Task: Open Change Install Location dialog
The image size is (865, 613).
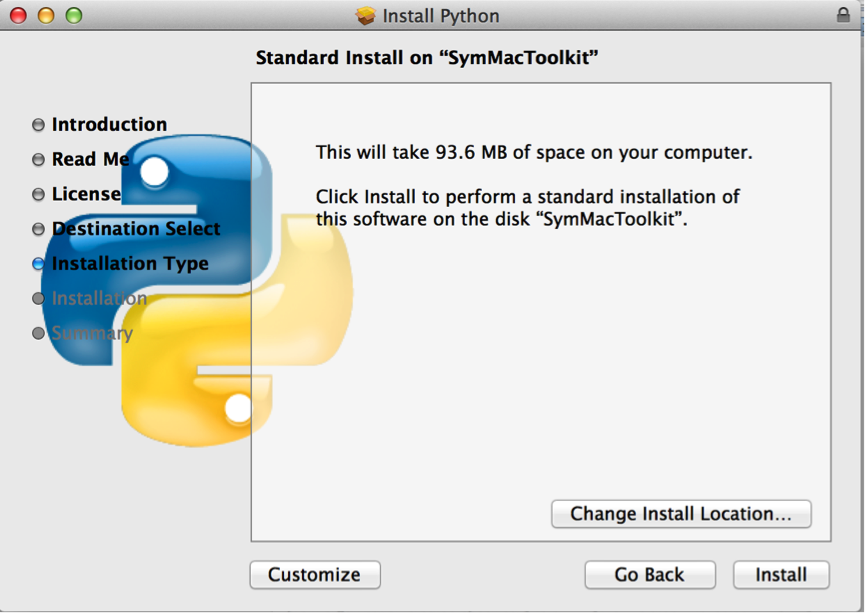Action: coord(681,514)
